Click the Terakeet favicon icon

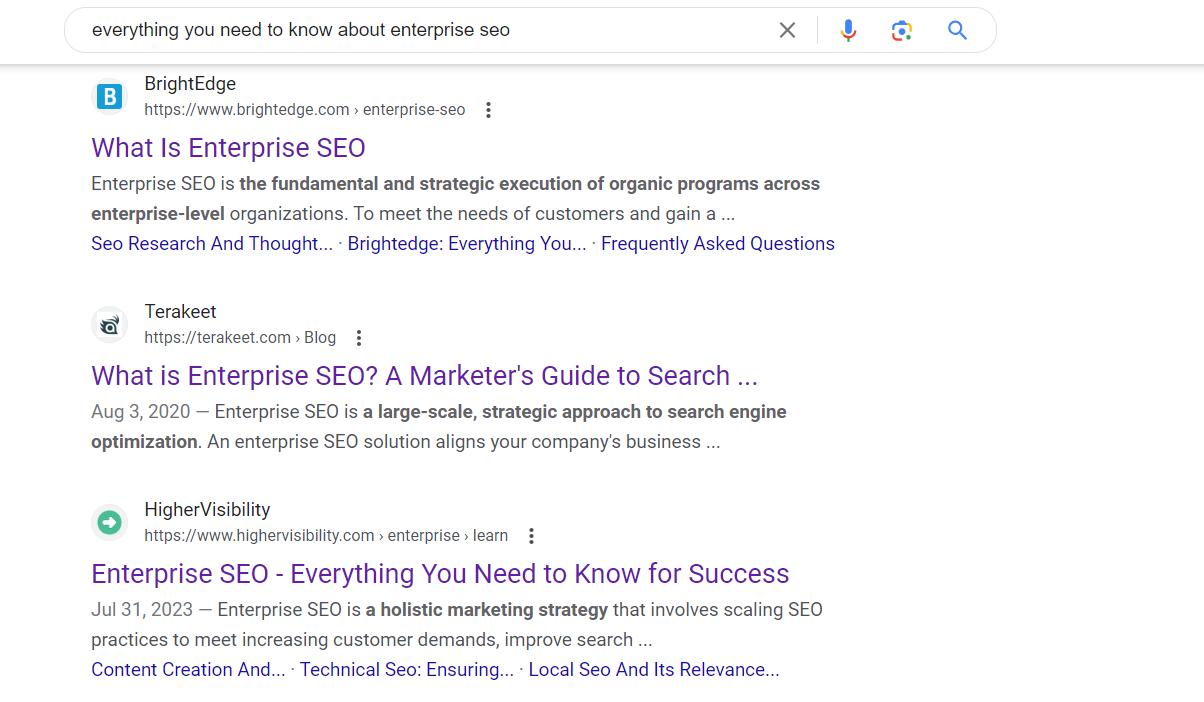tap(110, 325)
